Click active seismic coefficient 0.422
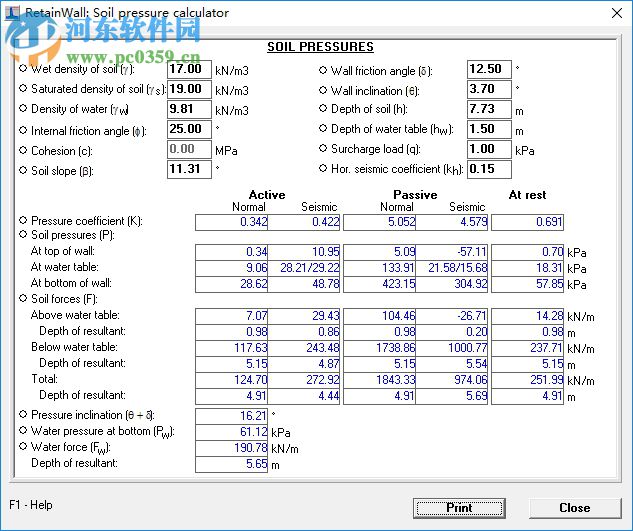 tap(304, 222)
